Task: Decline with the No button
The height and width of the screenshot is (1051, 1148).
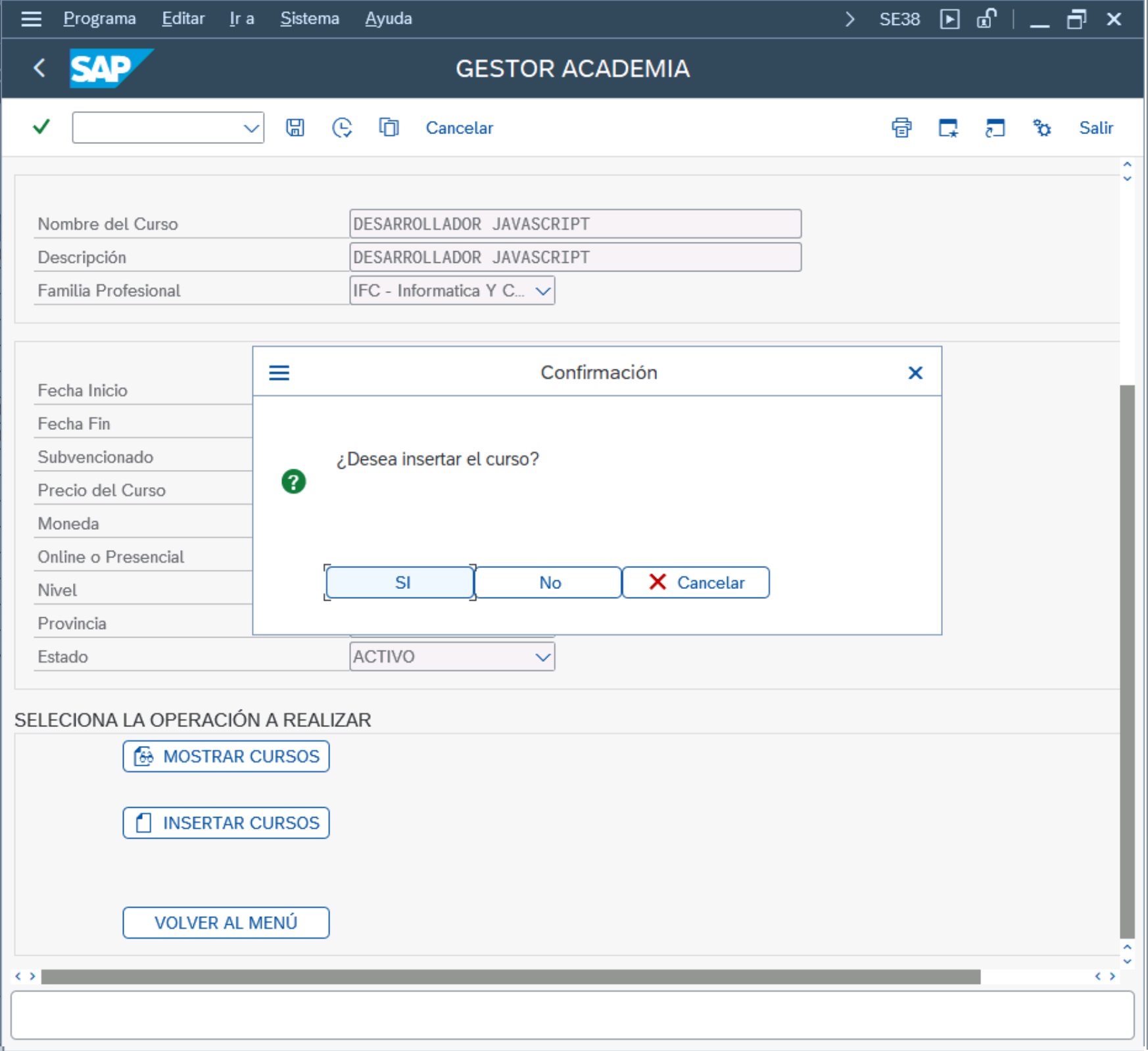Action: point(548,582)
